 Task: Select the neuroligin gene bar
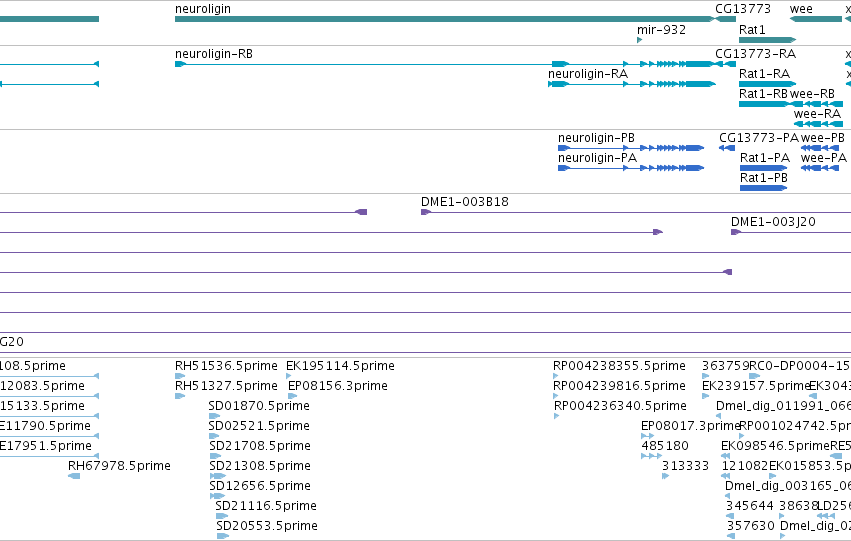click(445, 19)
